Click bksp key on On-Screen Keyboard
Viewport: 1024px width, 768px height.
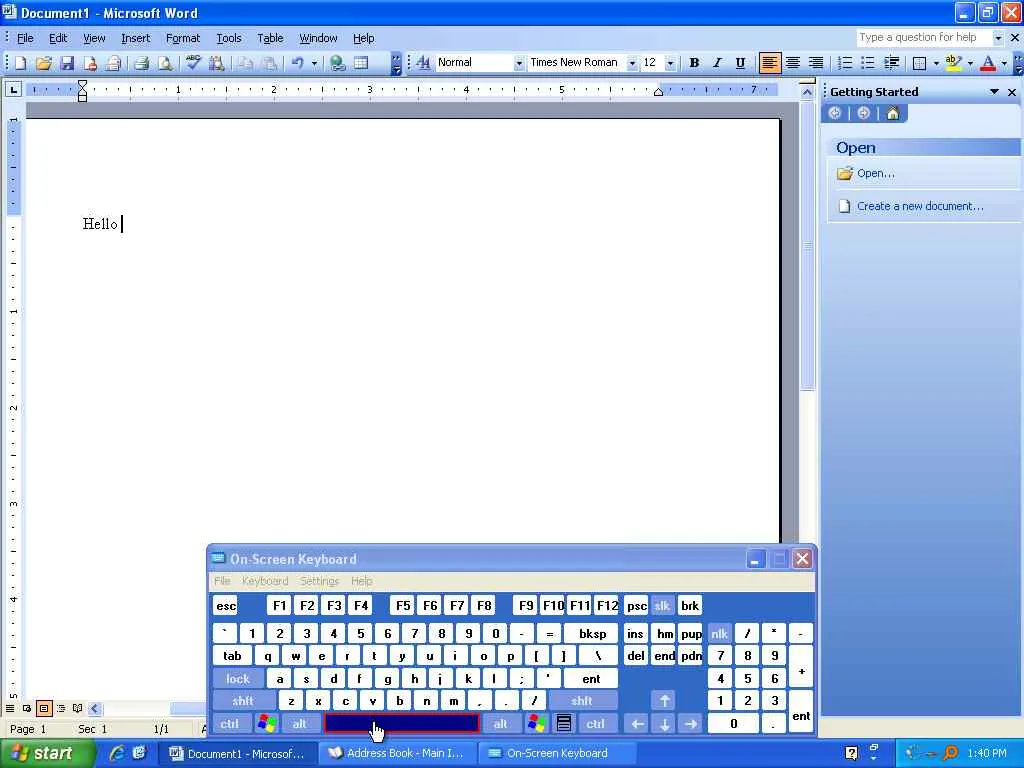592,633
